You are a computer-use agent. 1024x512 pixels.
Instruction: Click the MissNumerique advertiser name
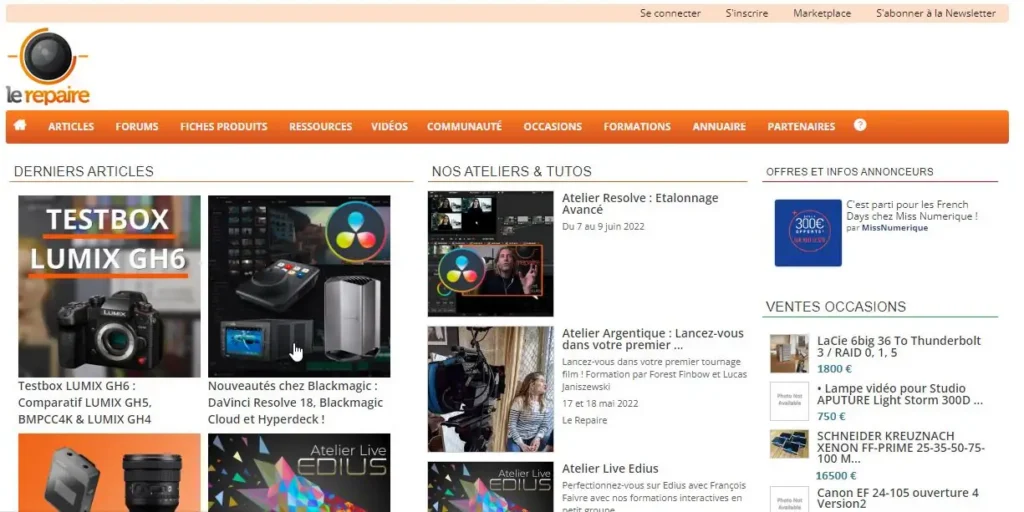point(895,228)
